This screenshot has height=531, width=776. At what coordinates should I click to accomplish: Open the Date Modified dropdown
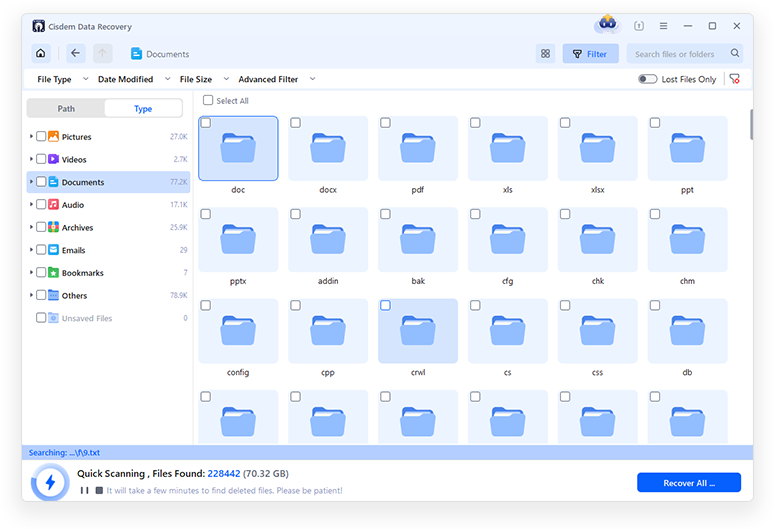pyautogui.click(x=134, y=79)
